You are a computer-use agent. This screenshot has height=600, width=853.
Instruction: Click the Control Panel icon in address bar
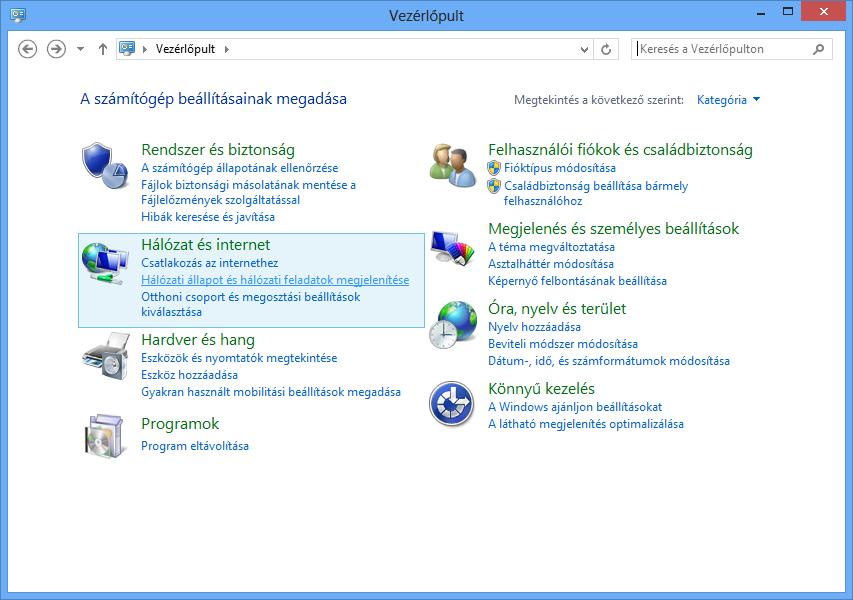(127, 48)
